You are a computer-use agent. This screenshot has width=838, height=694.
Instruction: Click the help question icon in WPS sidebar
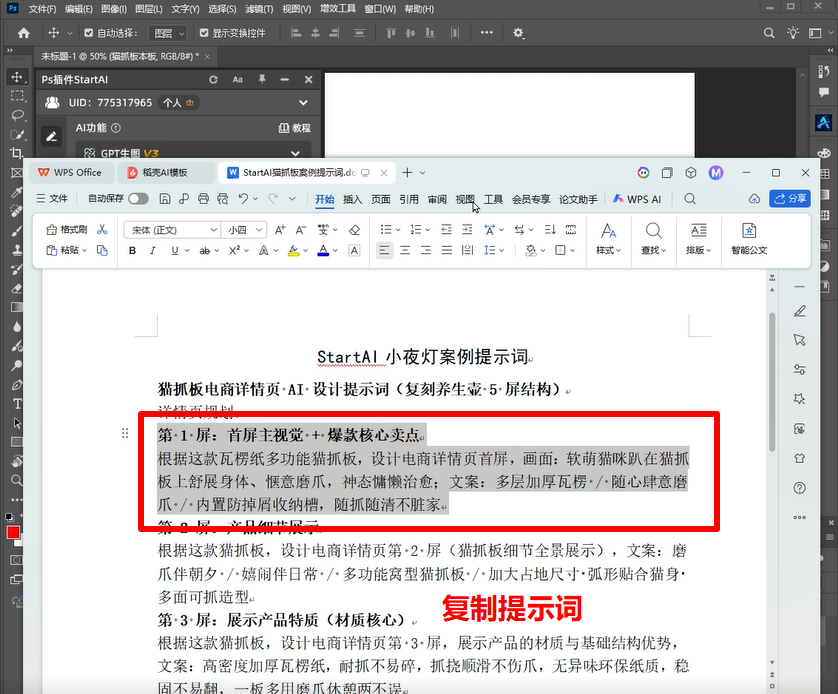[x=800, y=488]
